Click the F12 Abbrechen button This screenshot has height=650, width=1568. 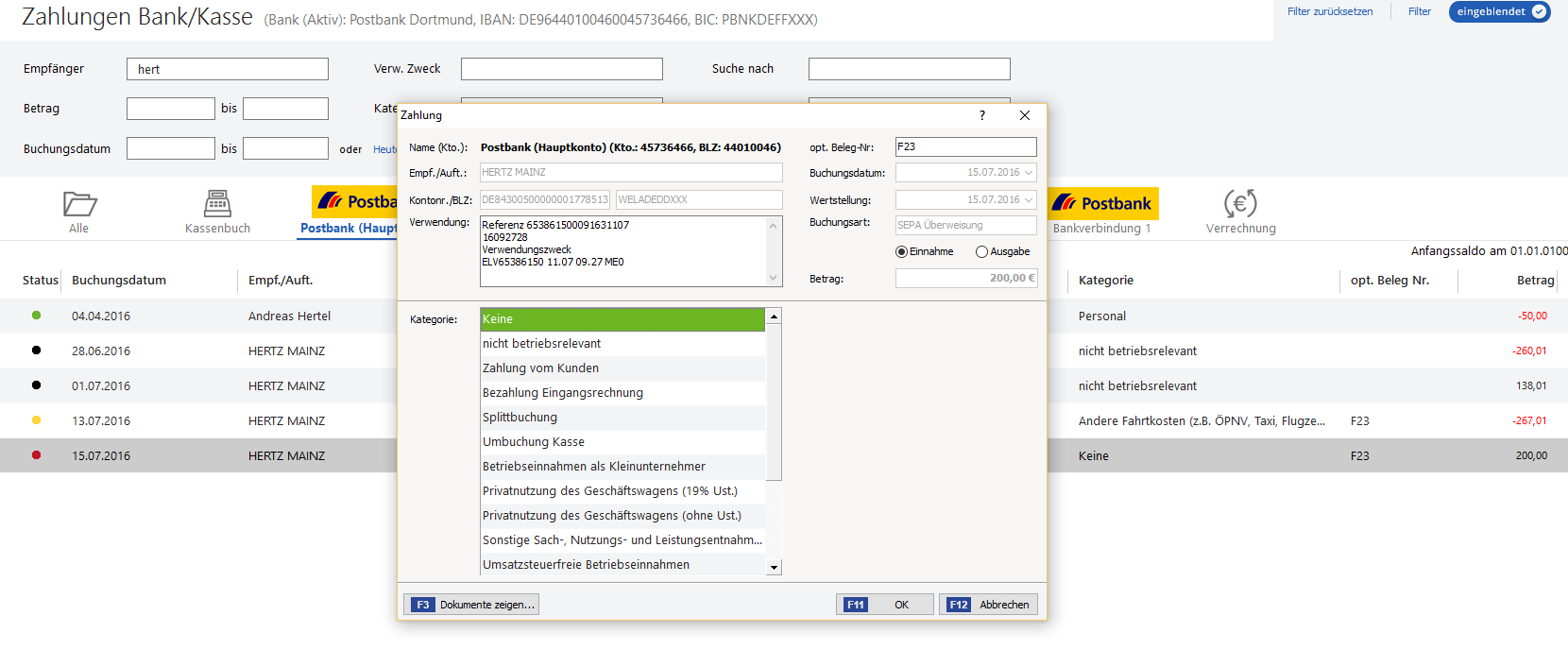[989, 605]
